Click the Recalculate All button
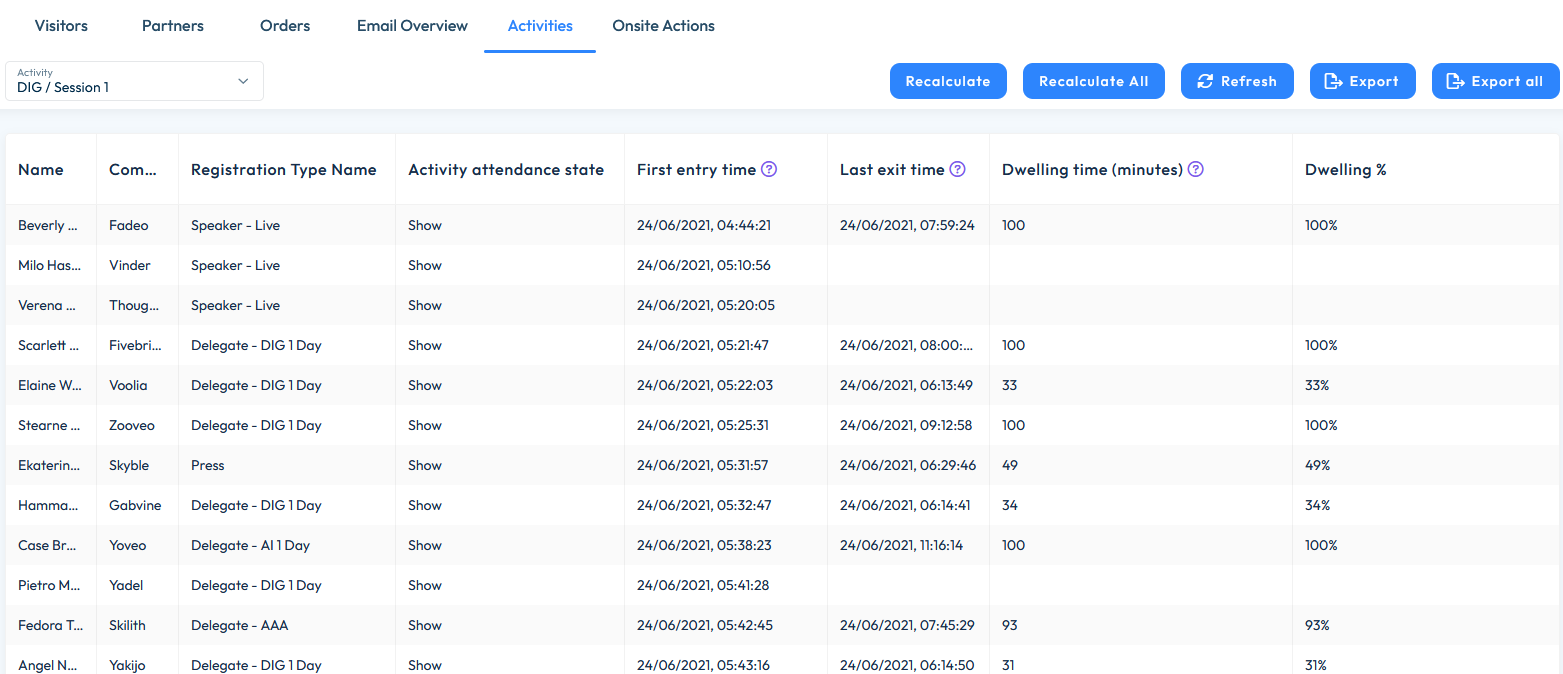The width and height of the screenshot is (1563, 674). (x=1093, y=81)
